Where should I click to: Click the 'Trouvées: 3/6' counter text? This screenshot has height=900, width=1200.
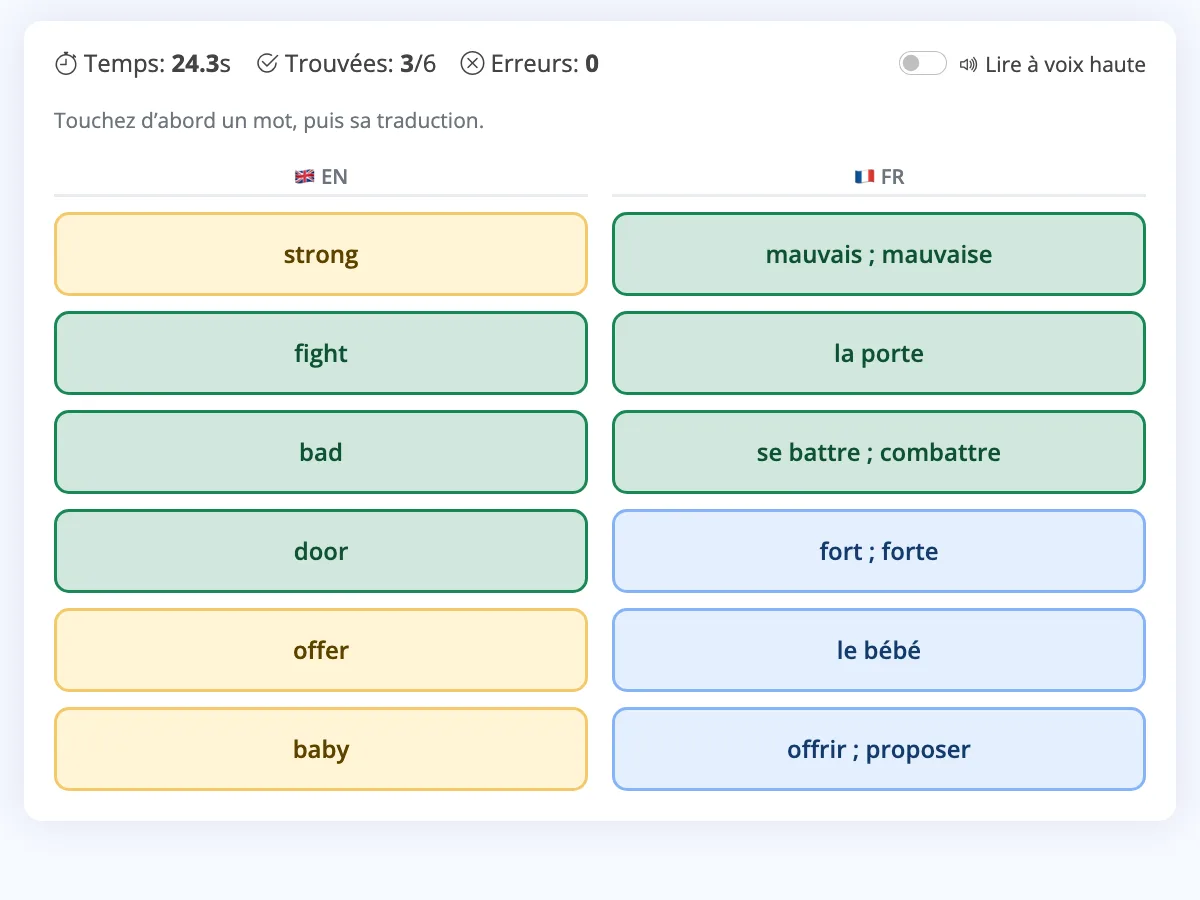(361, 64)
